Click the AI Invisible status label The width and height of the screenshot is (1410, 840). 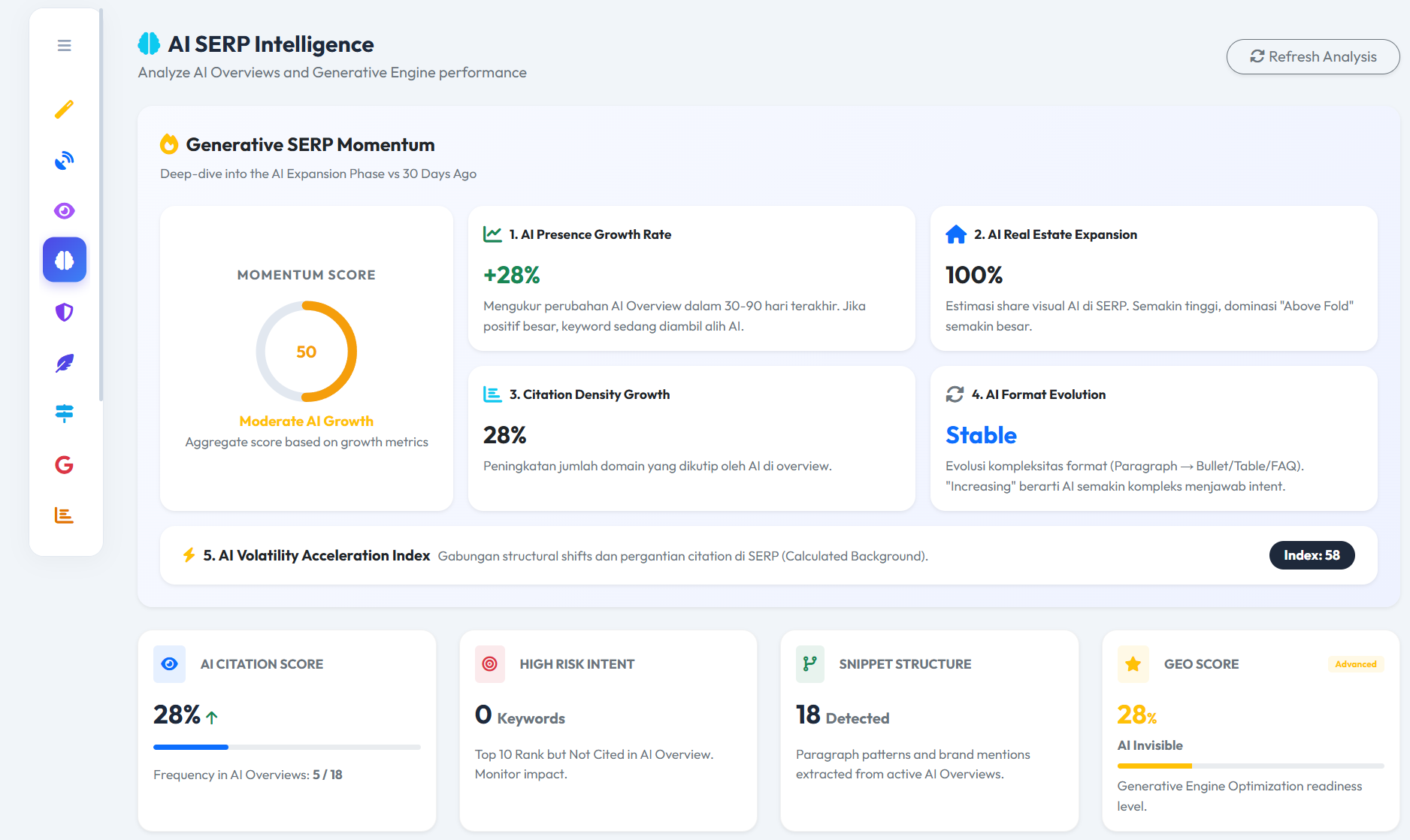tap(1150, 745)
